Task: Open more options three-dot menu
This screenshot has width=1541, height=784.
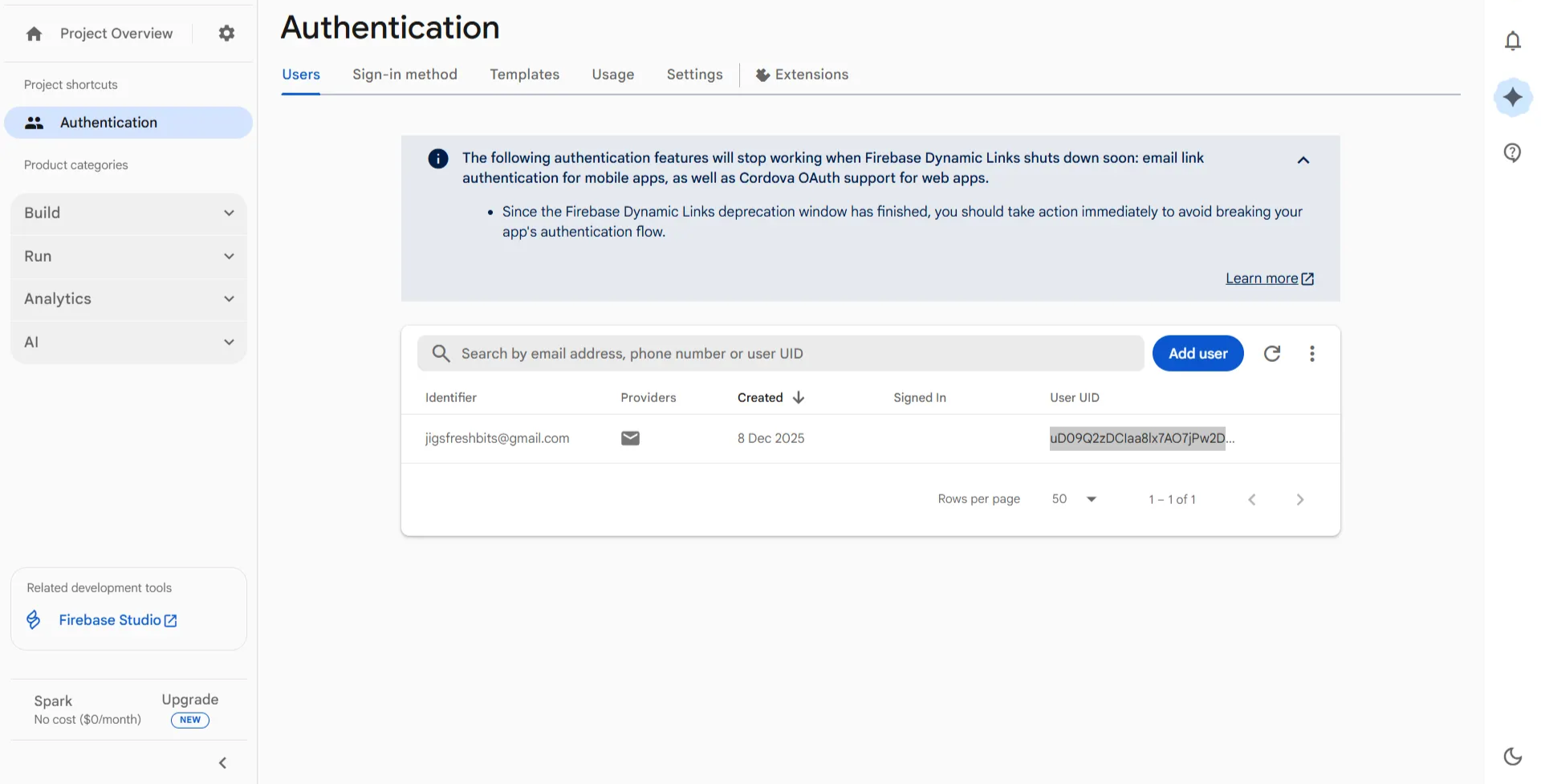Action: [x=1312, y=354]
